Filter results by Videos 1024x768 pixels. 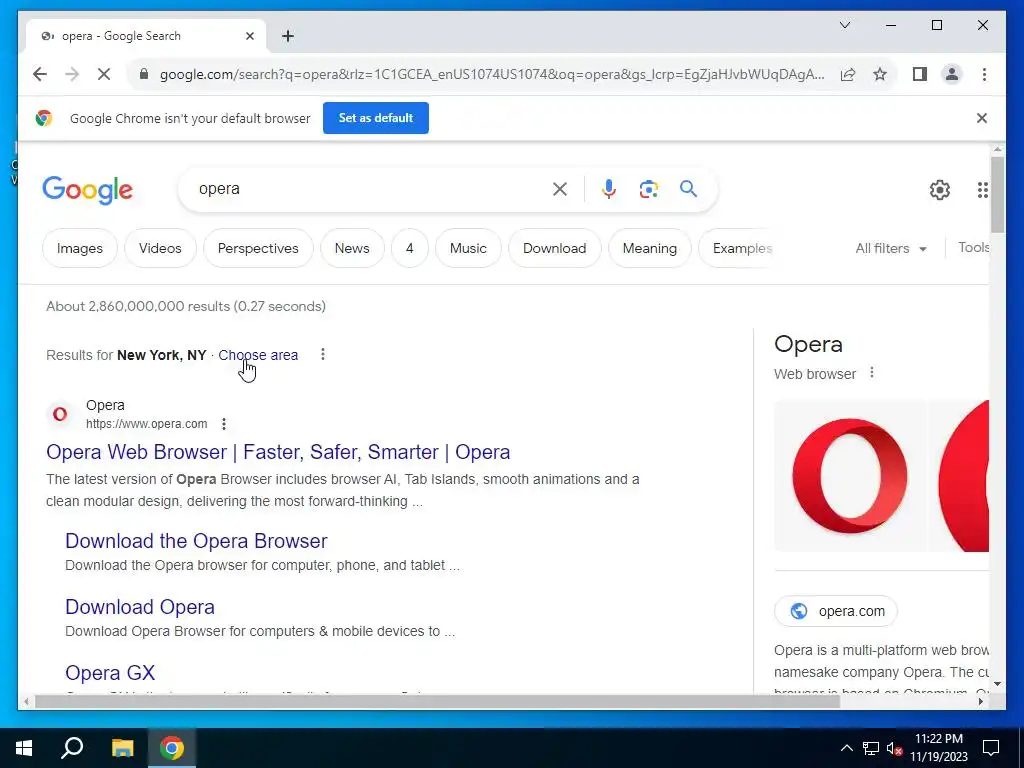click(160, 248)
